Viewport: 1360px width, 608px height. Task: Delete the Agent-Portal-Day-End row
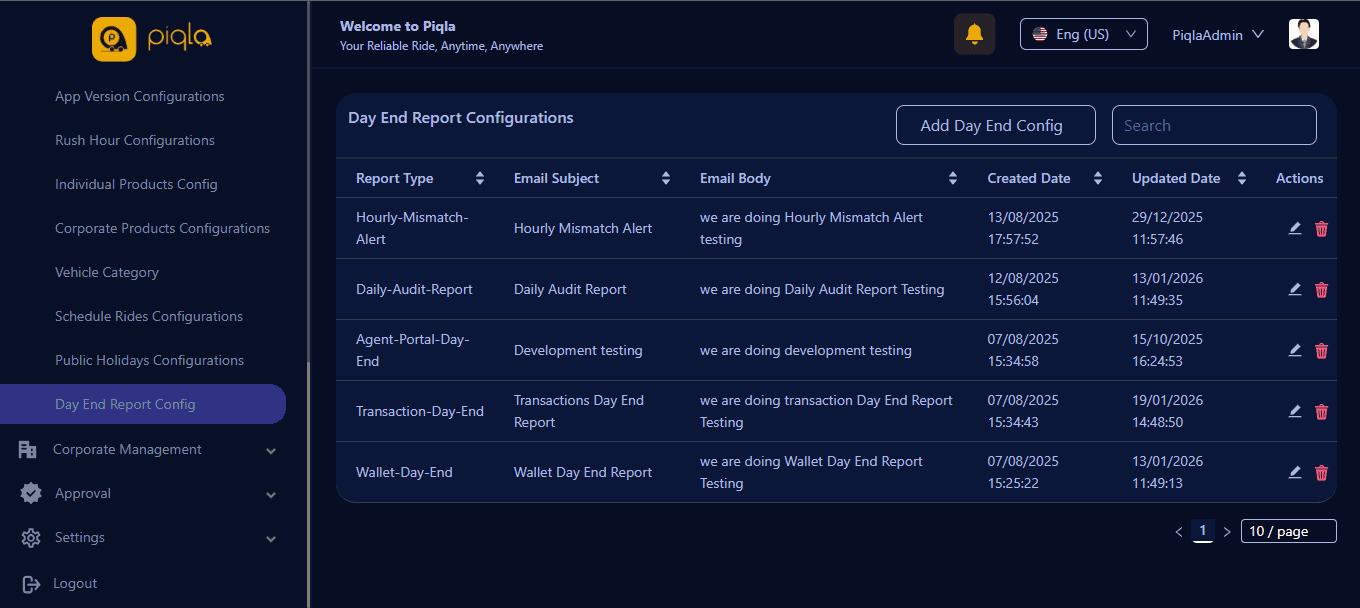1321,350
